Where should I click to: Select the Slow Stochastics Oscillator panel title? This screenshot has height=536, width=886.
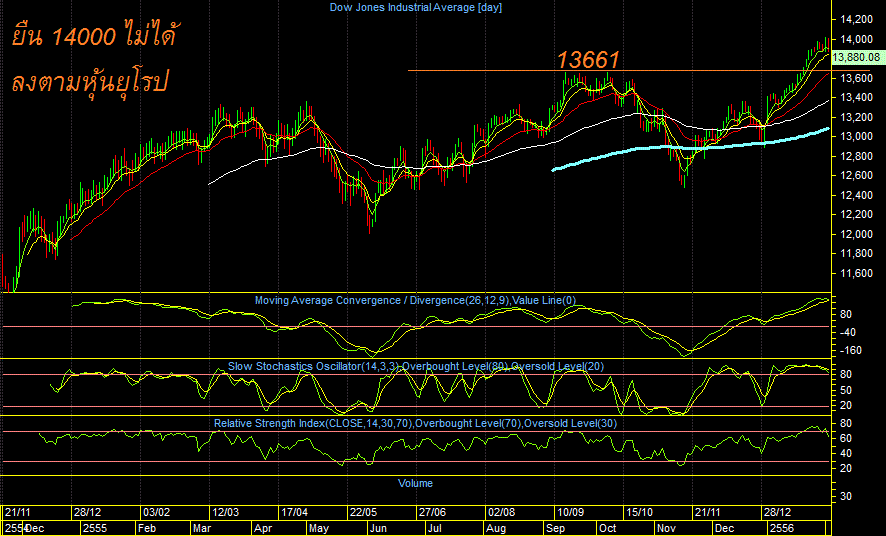pyautogui.click(x=415, y=367)
